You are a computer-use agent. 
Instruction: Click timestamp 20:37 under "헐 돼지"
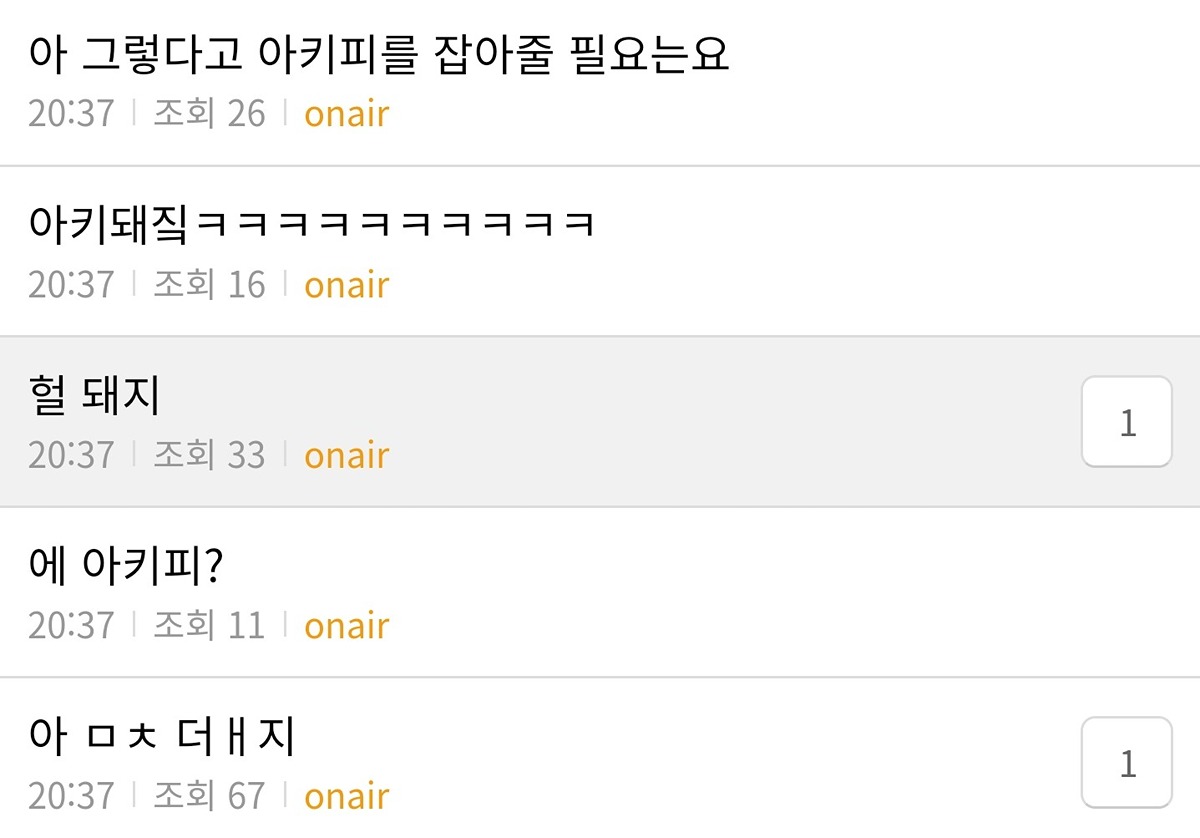click(71, 455)
